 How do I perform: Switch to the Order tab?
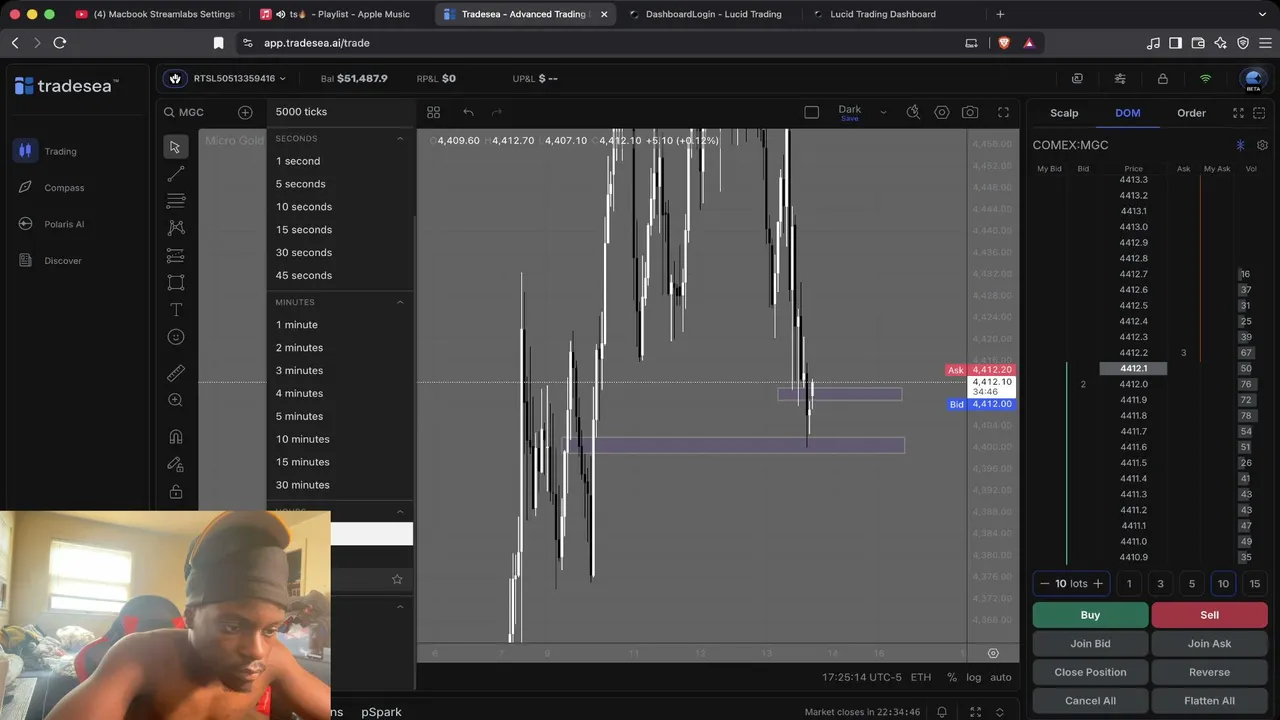coord(1191,113)
